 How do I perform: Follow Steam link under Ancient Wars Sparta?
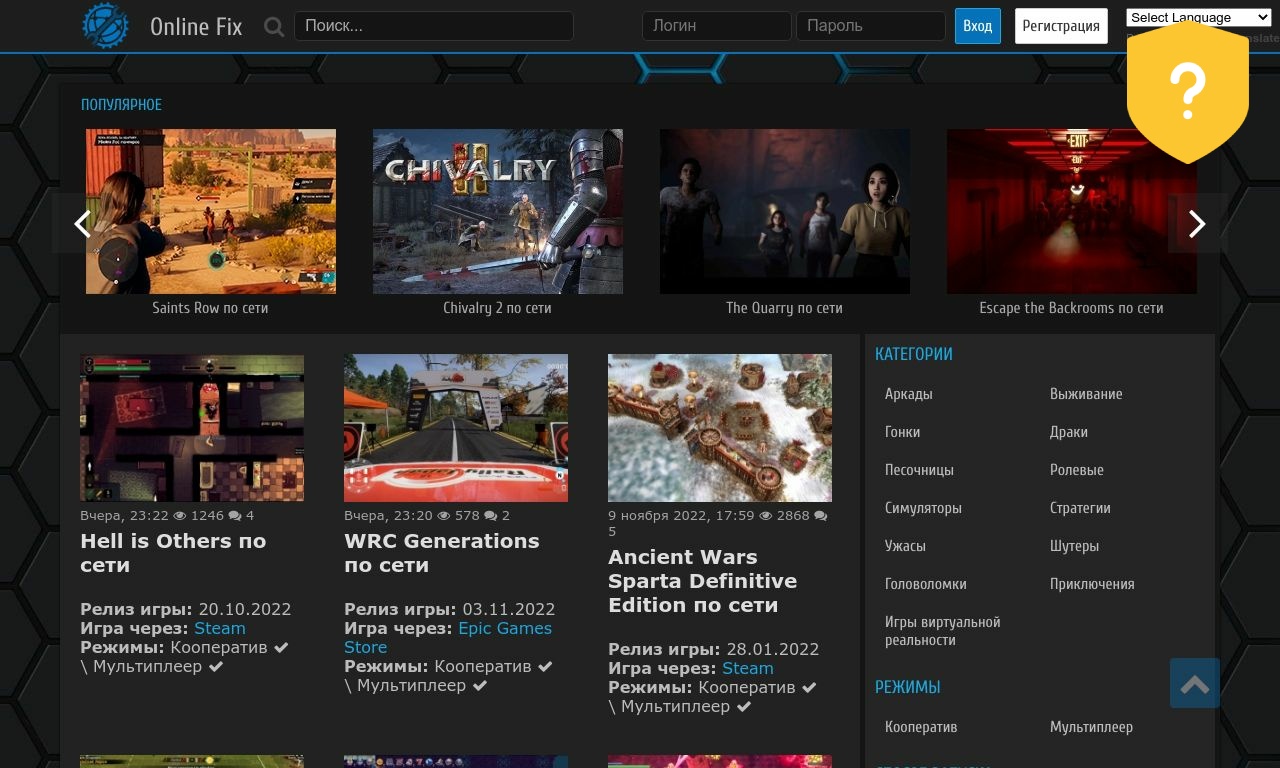tap(748, 668)
